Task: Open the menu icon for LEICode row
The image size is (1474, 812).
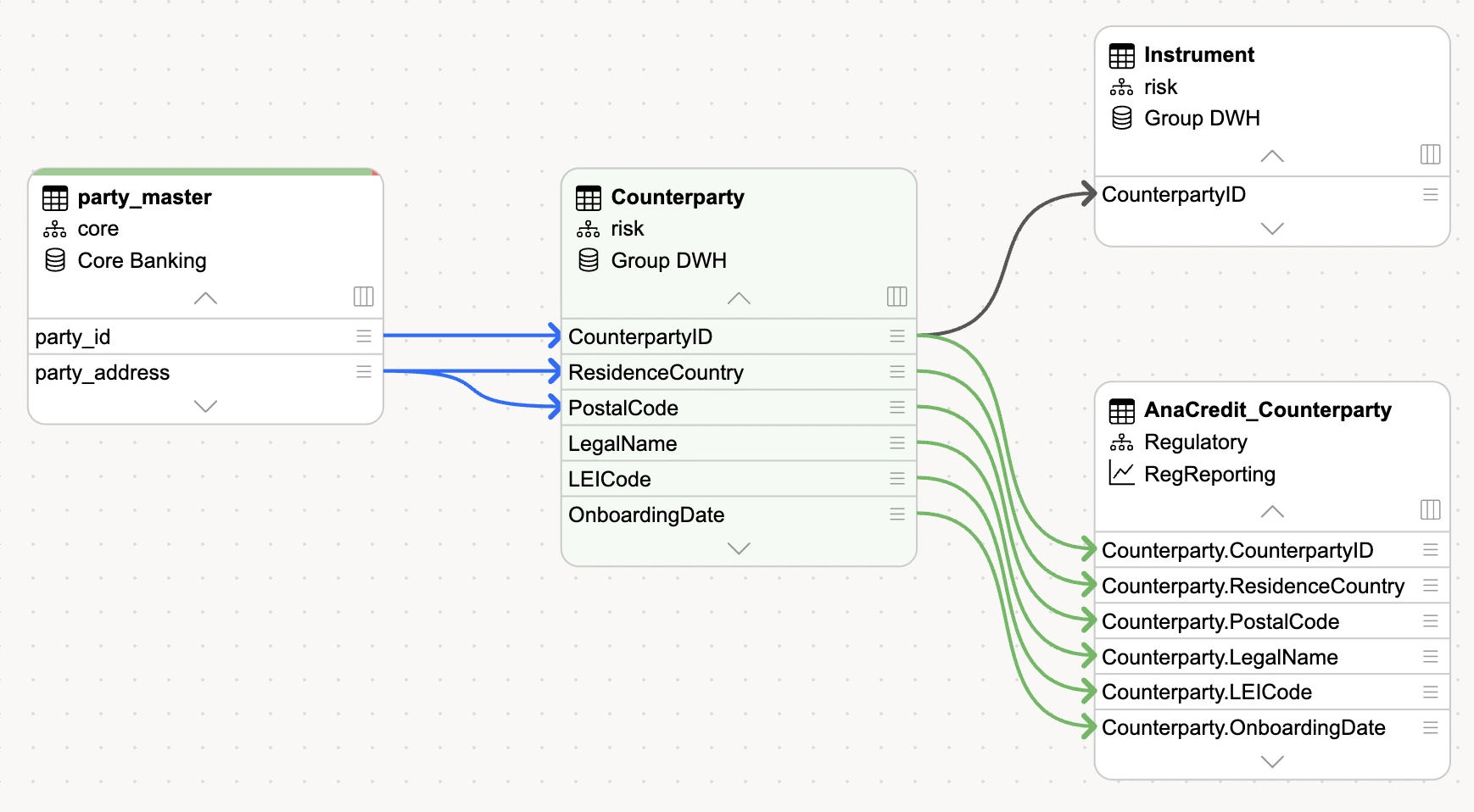Action: 897,479
